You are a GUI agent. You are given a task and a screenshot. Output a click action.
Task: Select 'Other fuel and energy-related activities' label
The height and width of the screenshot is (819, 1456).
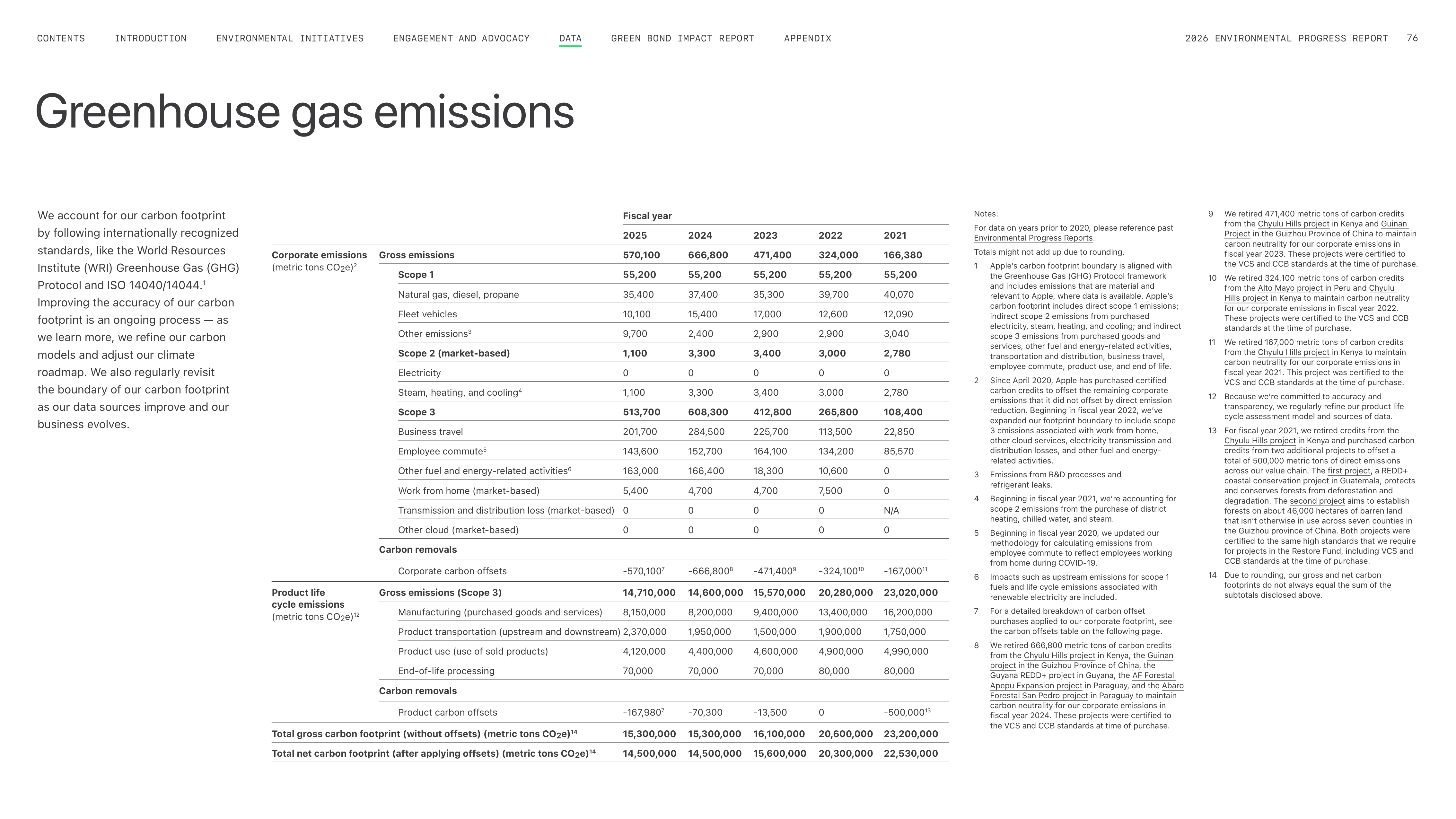click(x=484, y=471)
